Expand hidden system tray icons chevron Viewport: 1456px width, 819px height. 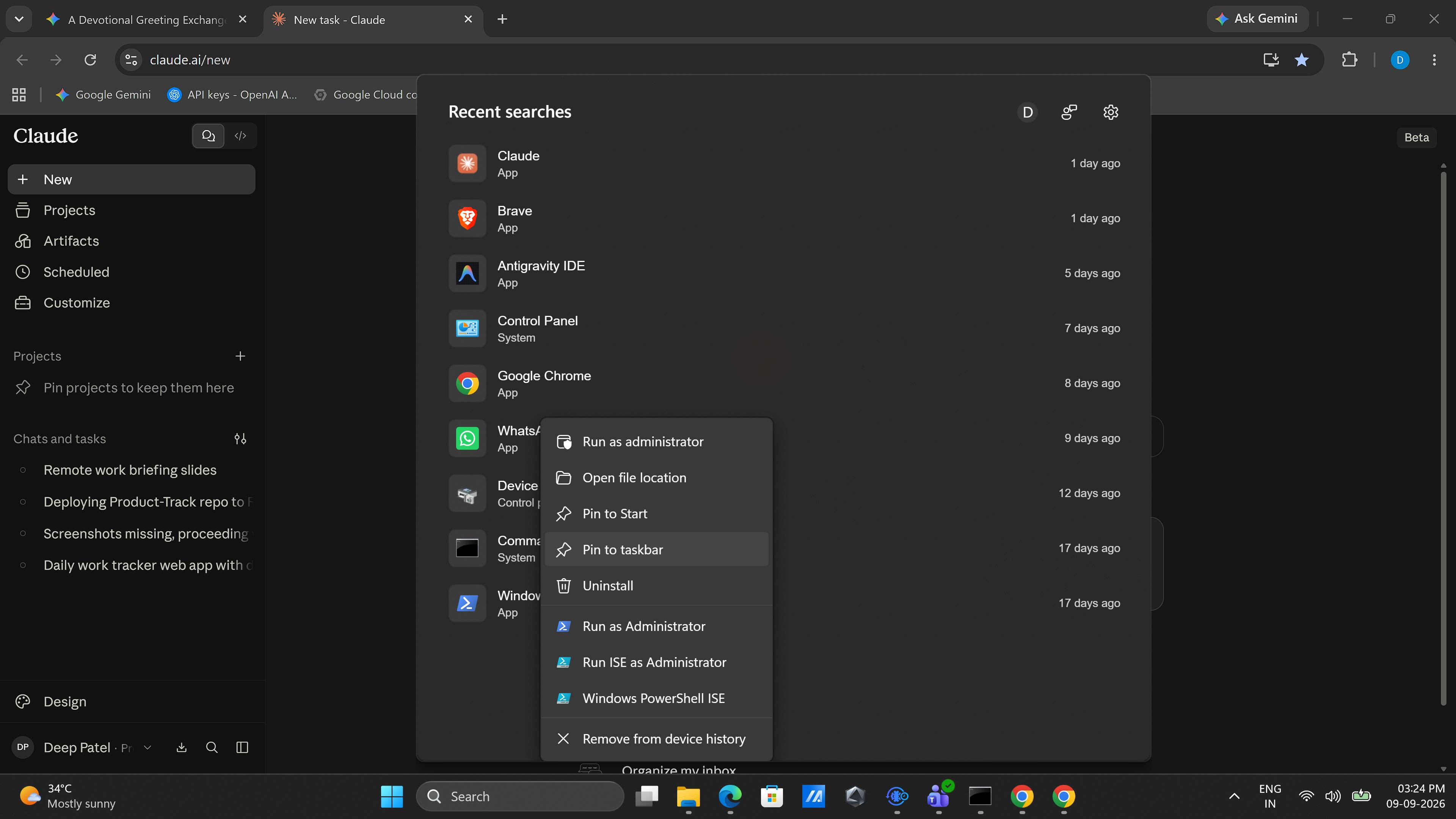[x=1235, y=796]
